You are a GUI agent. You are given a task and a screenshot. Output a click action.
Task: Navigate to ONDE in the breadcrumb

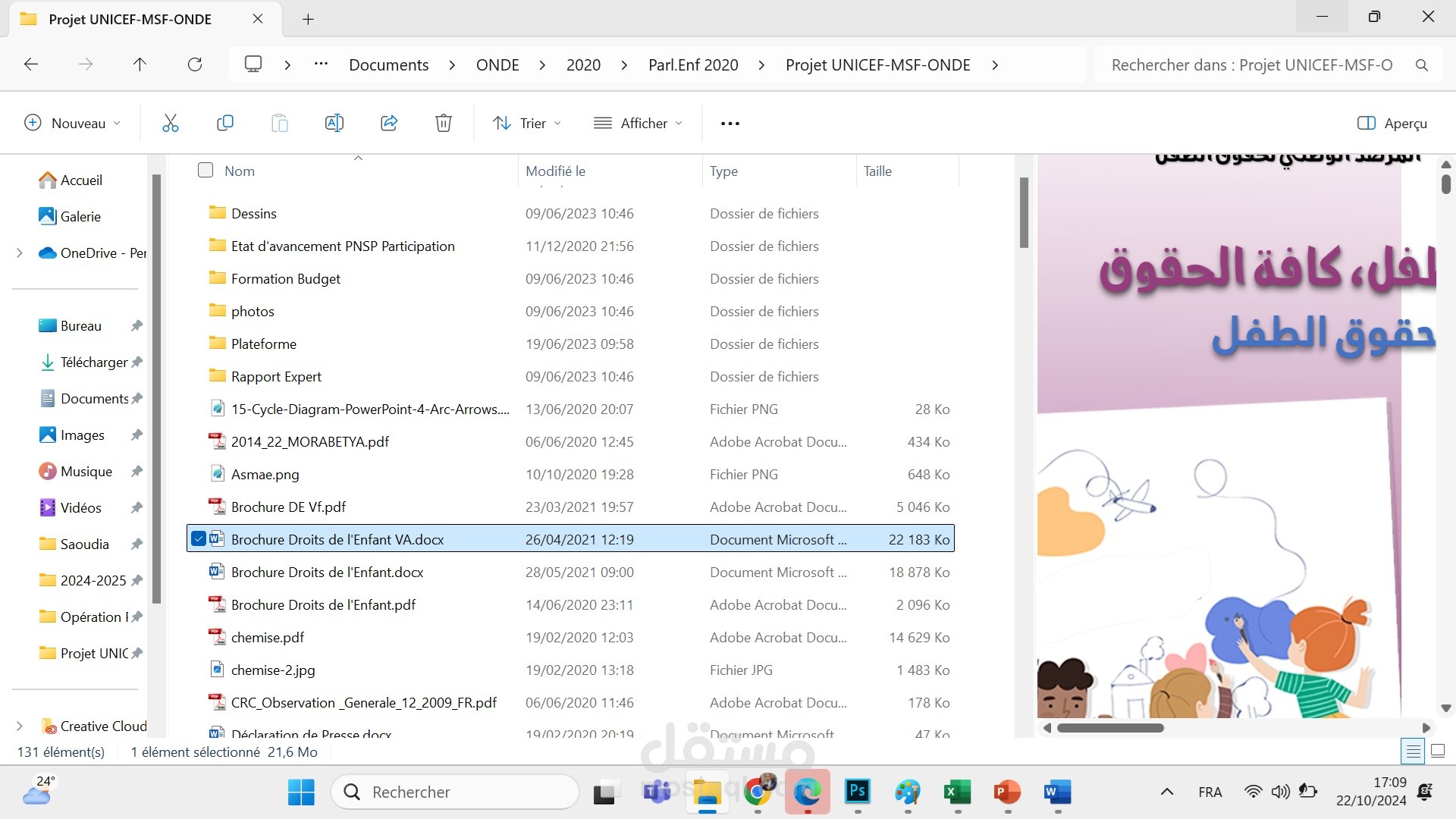(497, 64)
